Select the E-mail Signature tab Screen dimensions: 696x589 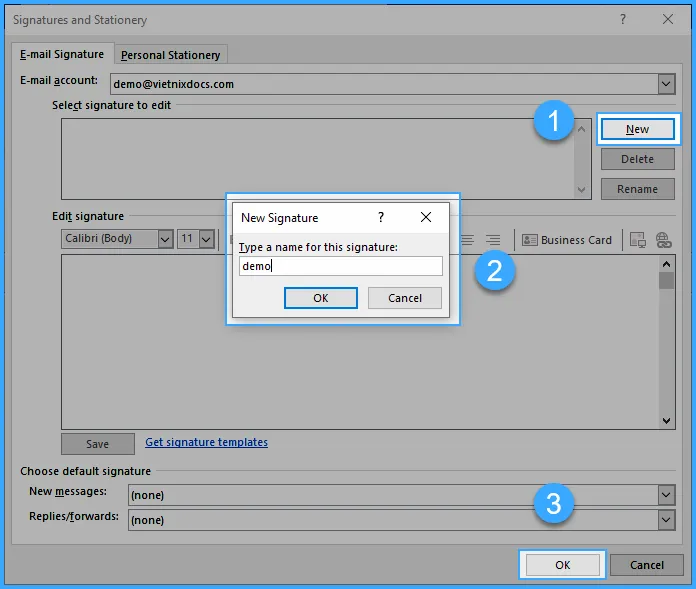(62, 54)
